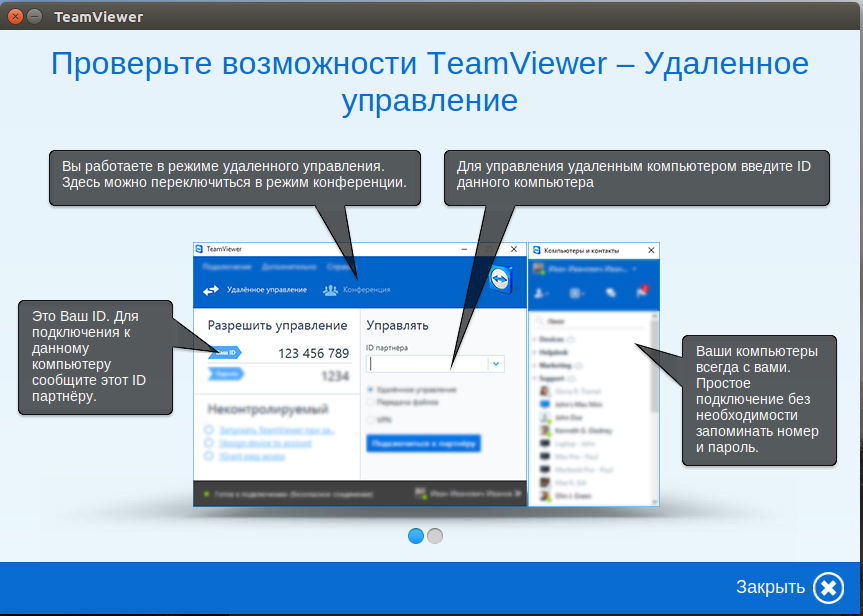The image size is (863, 616).
Task: Close the Компьютеры и контакты panel via its X
Action: (651, 250)
